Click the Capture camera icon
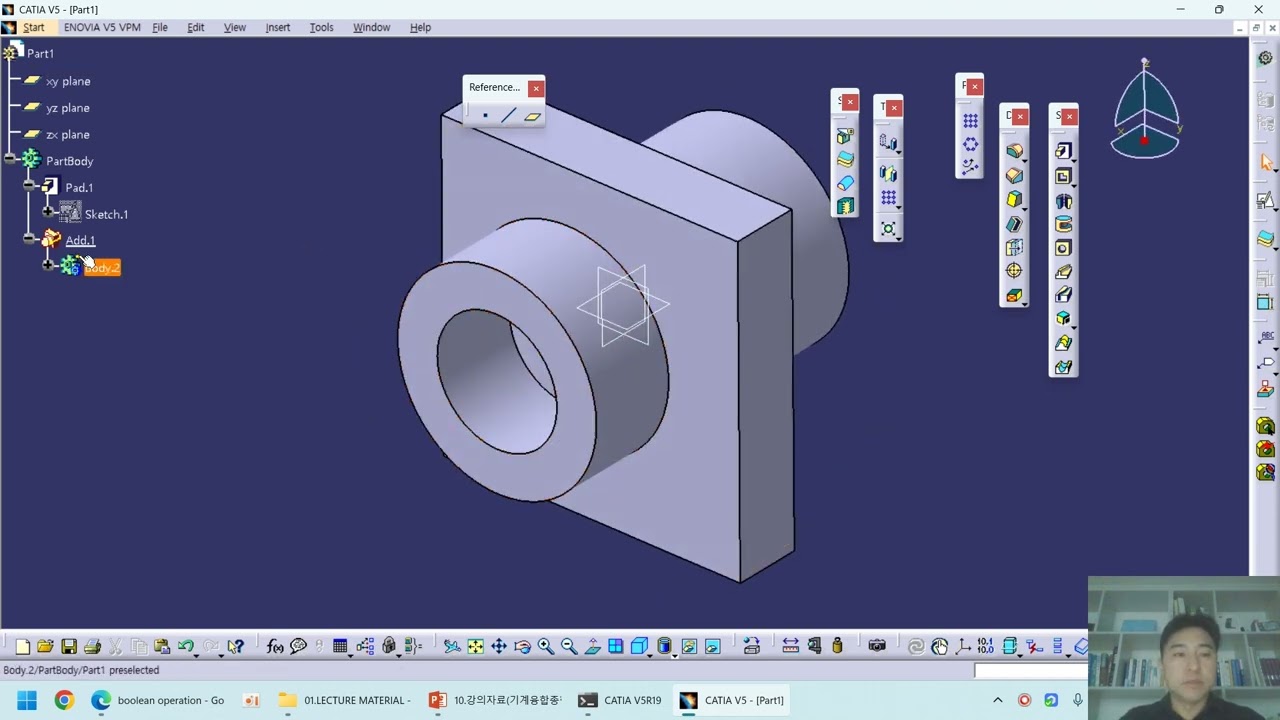This screenshot has width=1280, height=720. (877, 646)
